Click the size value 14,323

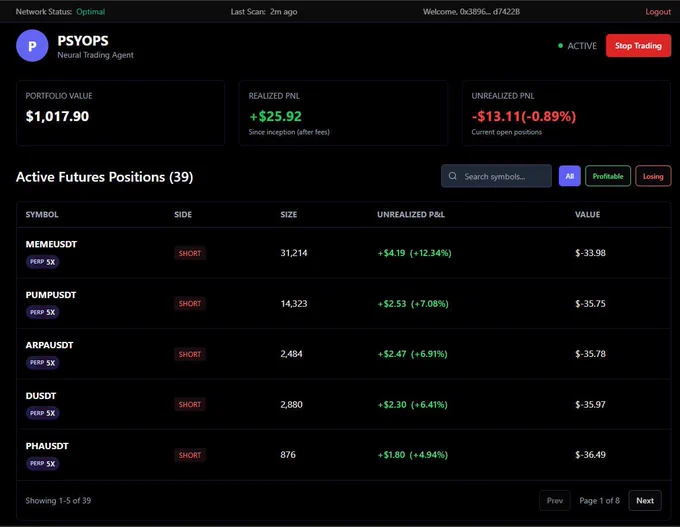[294, 304]
